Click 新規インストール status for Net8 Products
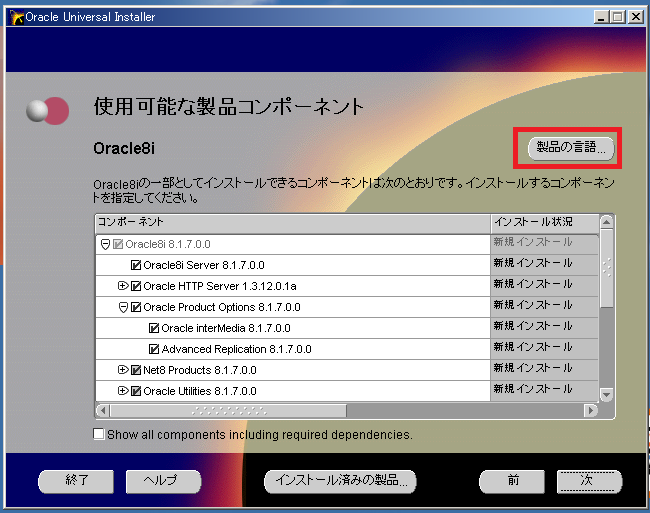The height and width of the screenshot is (513, 650). point(533,368)
